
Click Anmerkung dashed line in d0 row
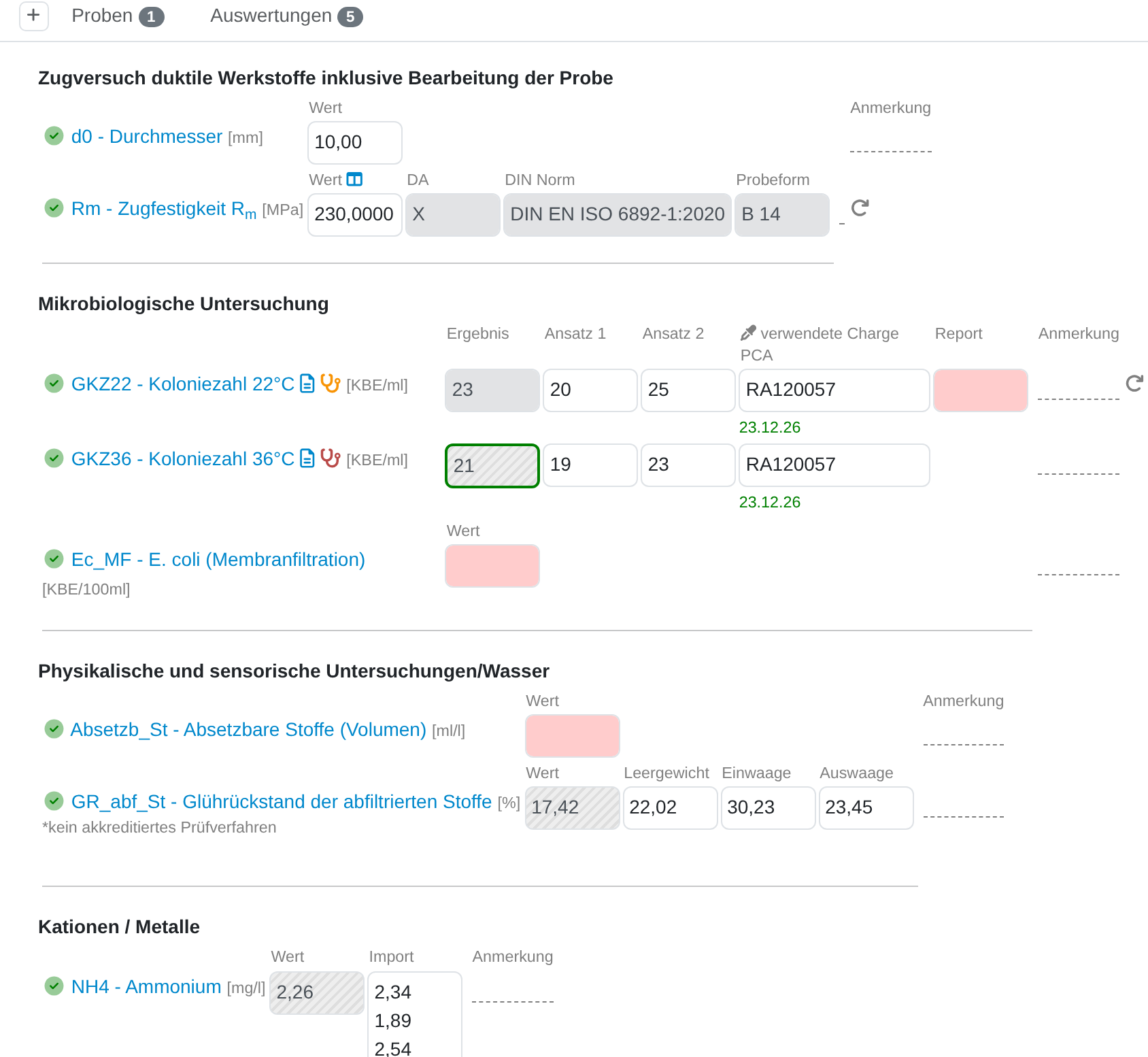point(891,143)
